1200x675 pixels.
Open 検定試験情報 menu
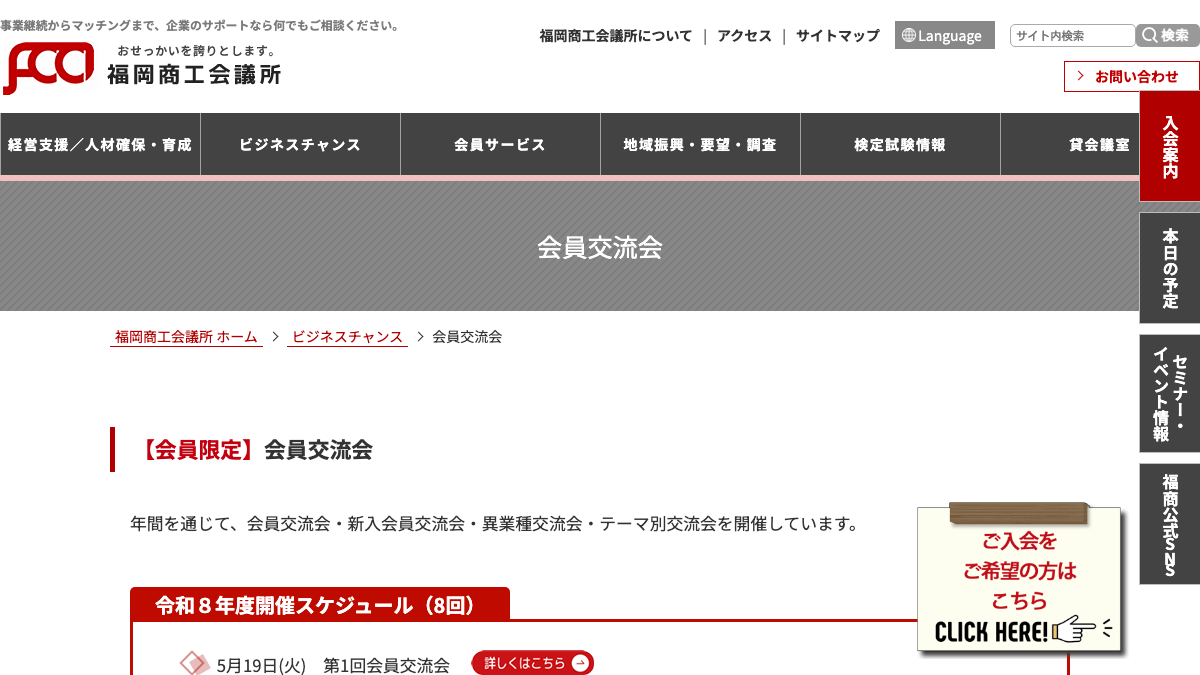(900, 144)
